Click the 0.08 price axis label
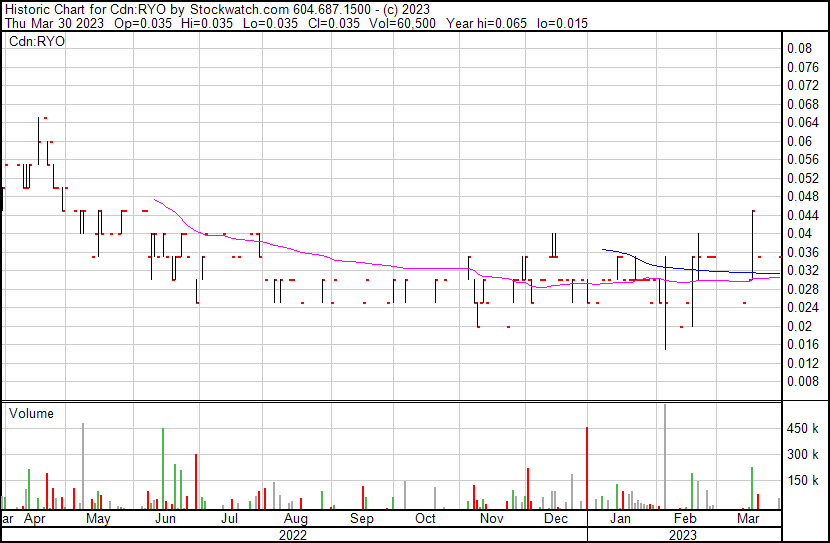The height and width of the screenshot is (543, 830). [x=798, y=48]
